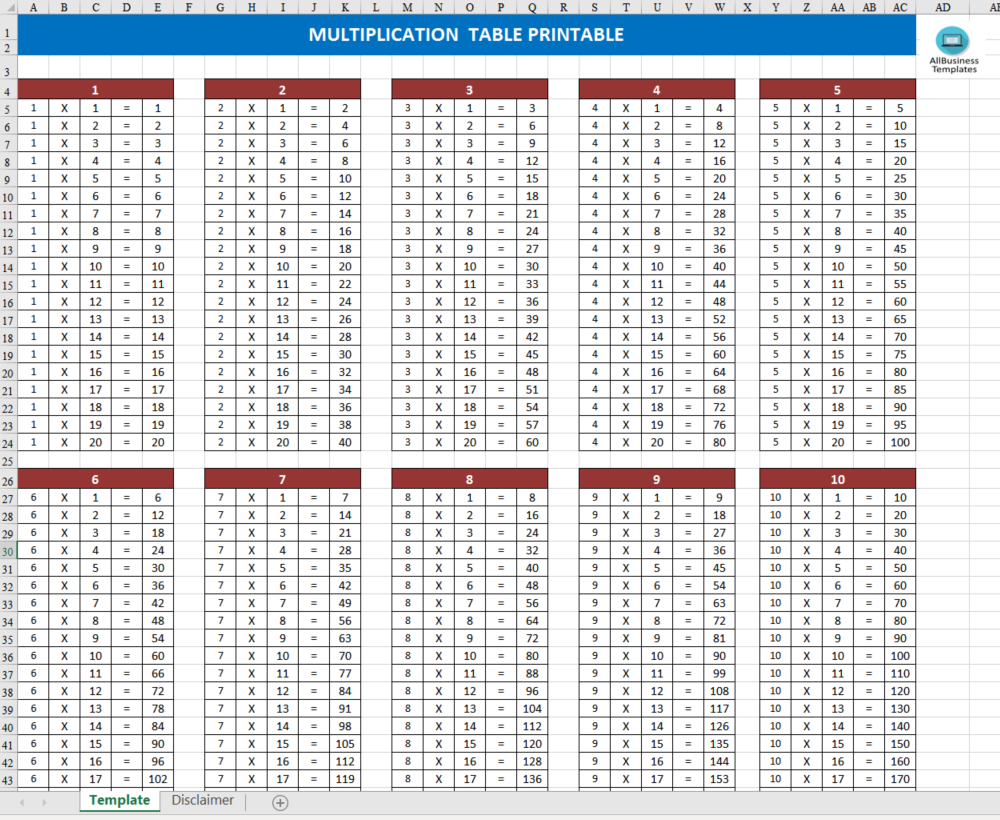The height and width of the screenshot is (820, 1000).
Task: Switch to the Disclaimer sheet tab
Action: [202, 800]
